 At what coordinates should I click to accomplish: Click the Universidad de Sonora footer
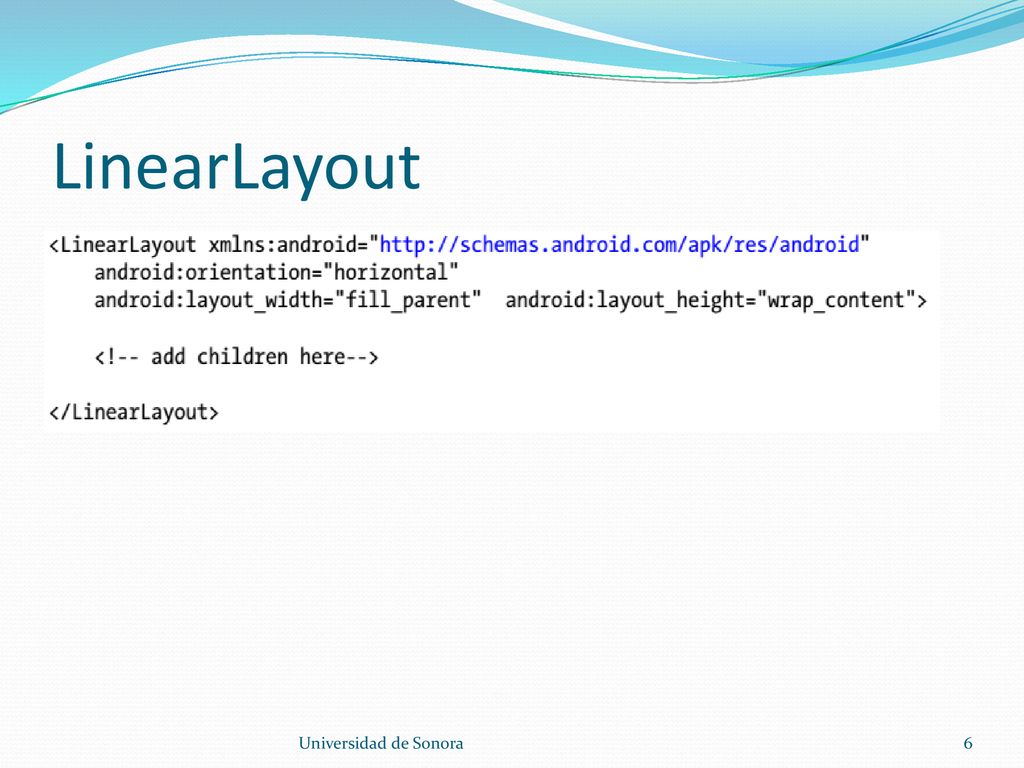click(381, 743)
